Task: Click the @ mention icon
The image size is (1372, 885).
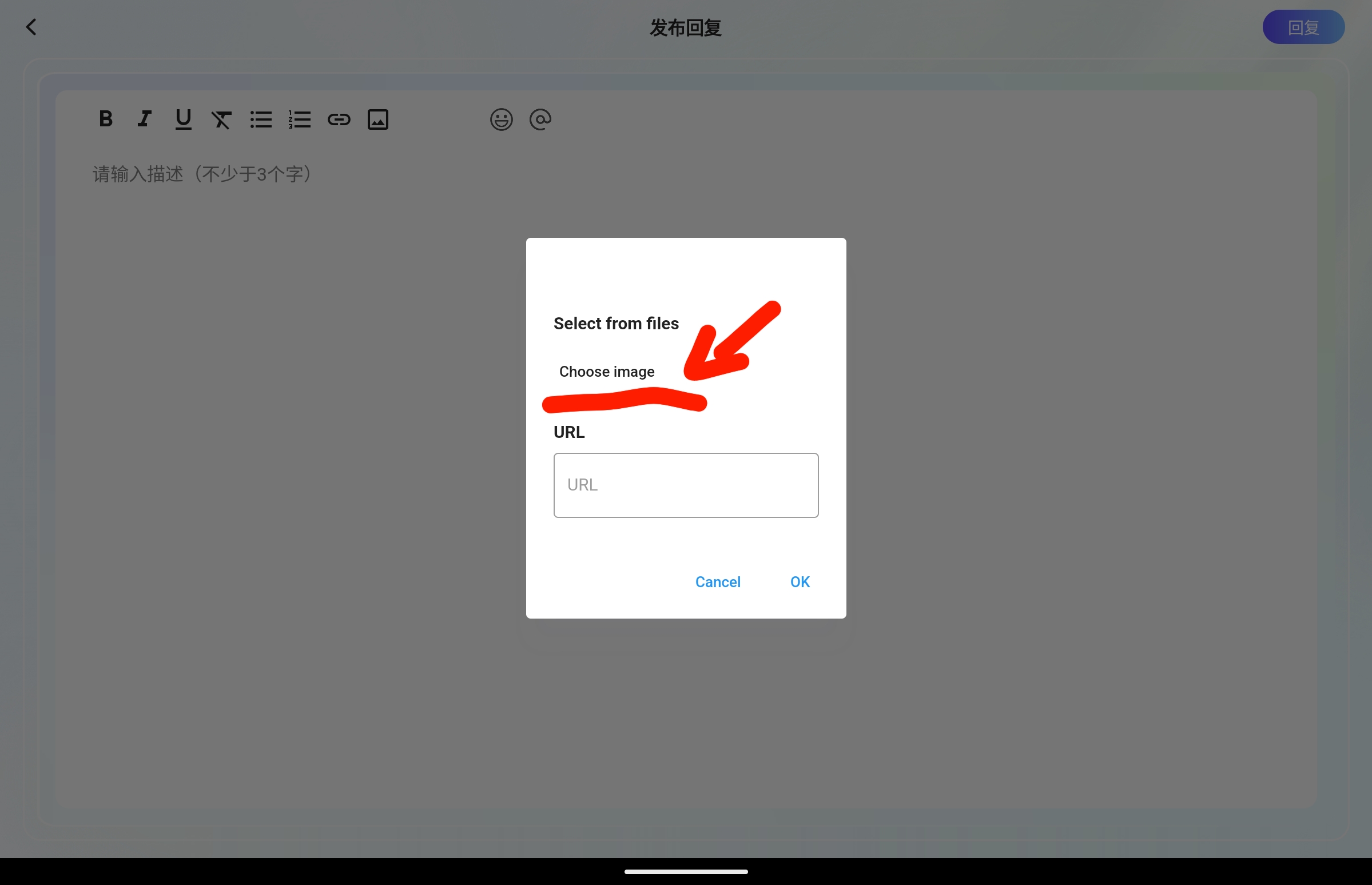Action: (540, 119)
